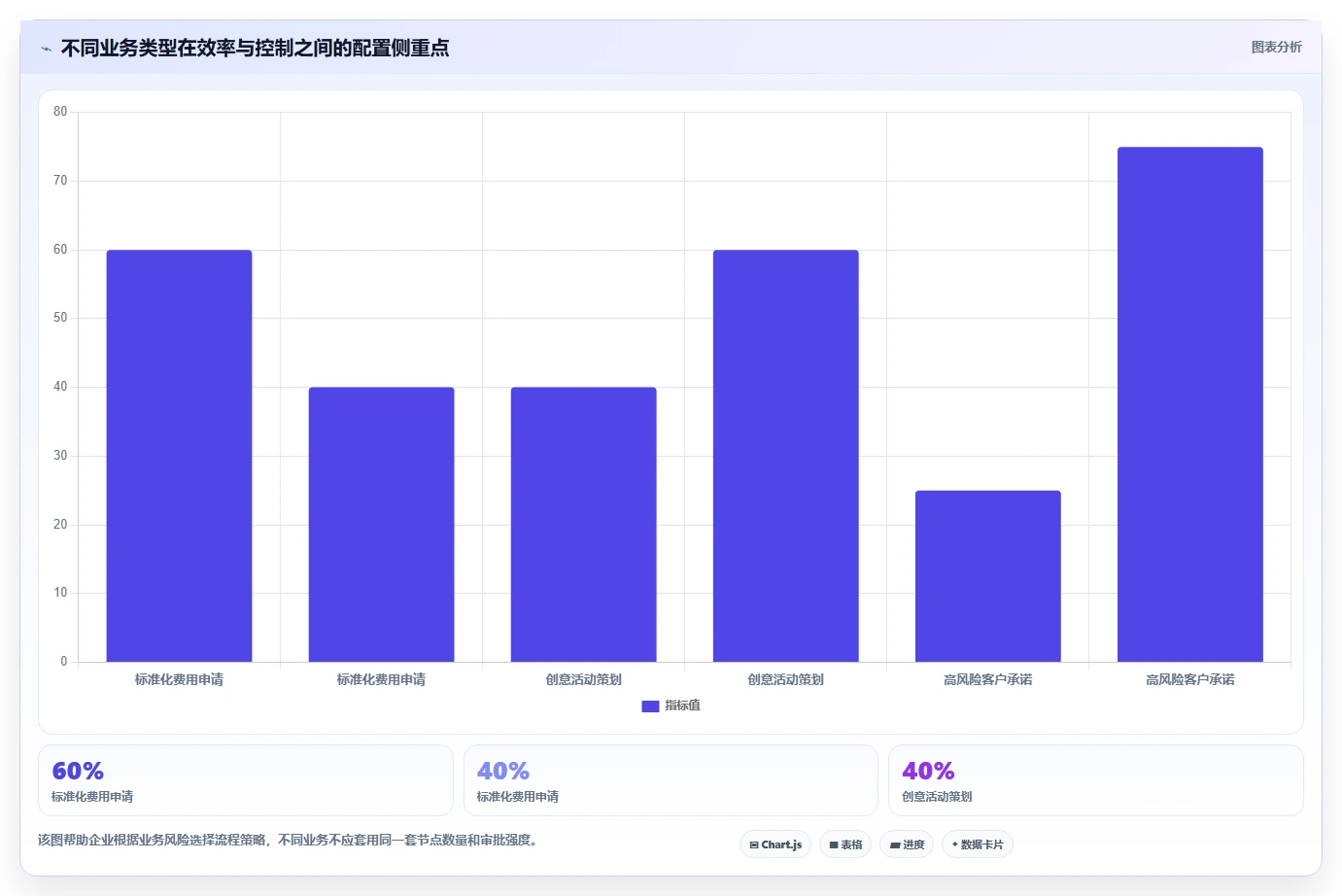Click the 表格 tag chip
The width and height of the screenshot is (1342, 896).
[x=845, y=844]
